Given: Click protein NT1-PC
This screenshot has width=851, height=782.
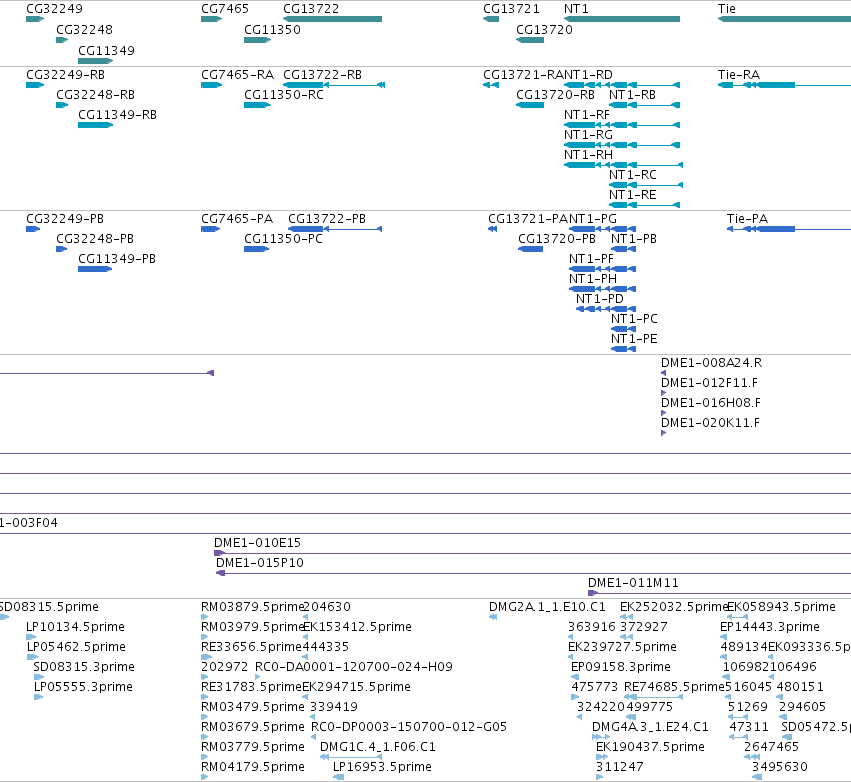Looking at the screenshot, I should tap(634, 319).
